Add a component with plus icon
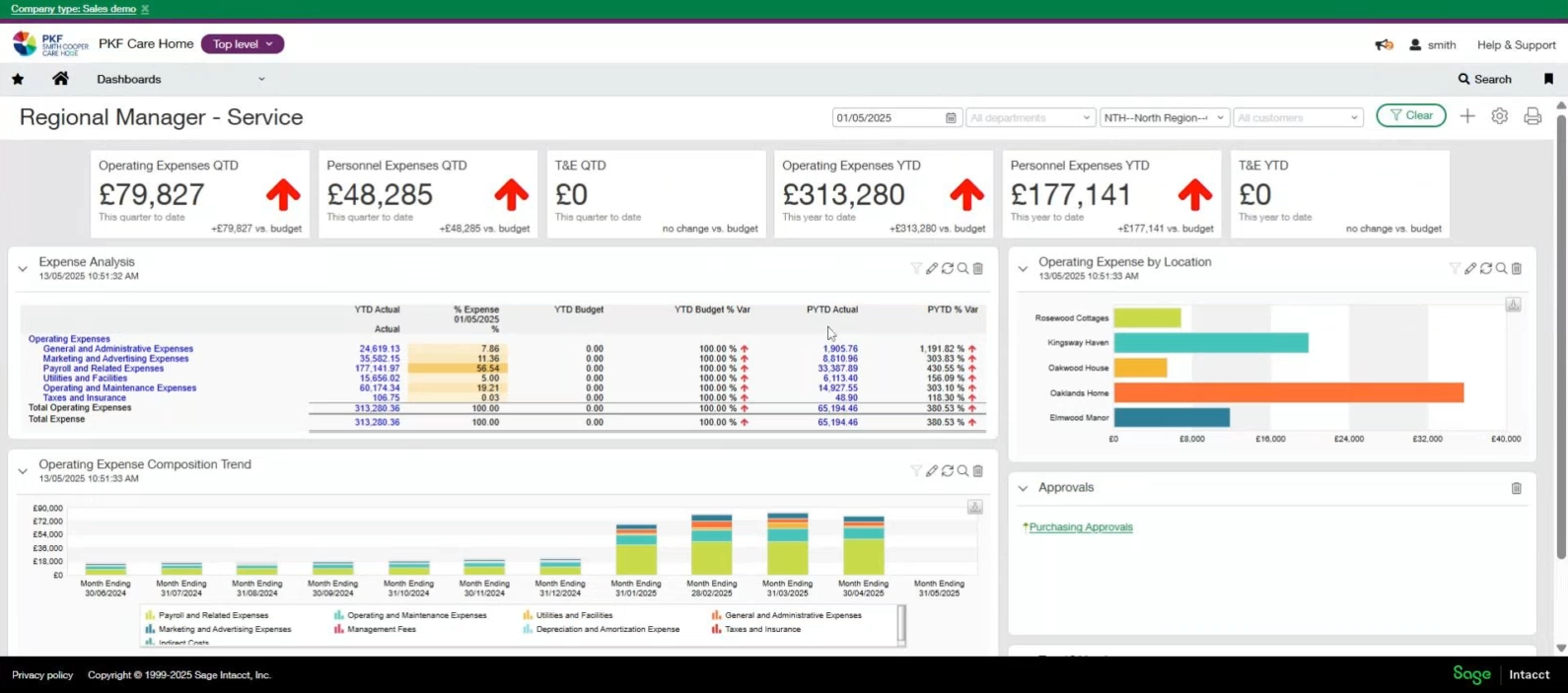This screenshot has height=693, width=1568. pyautogui.click(x=1467, y=116)
